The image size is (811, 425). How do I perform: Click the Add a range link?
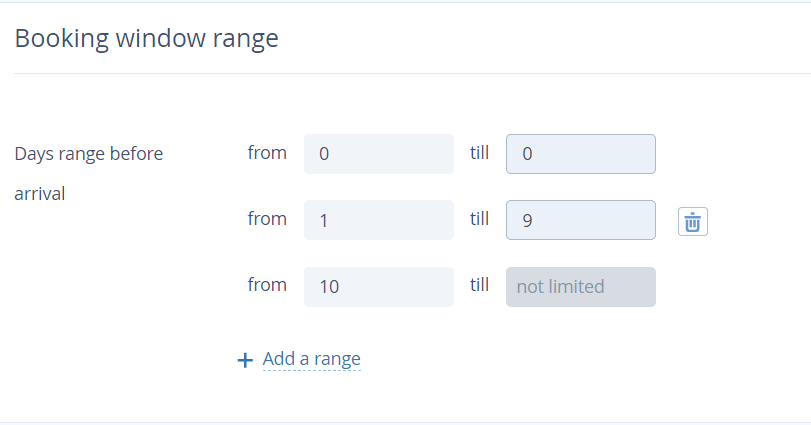(311, 359)
